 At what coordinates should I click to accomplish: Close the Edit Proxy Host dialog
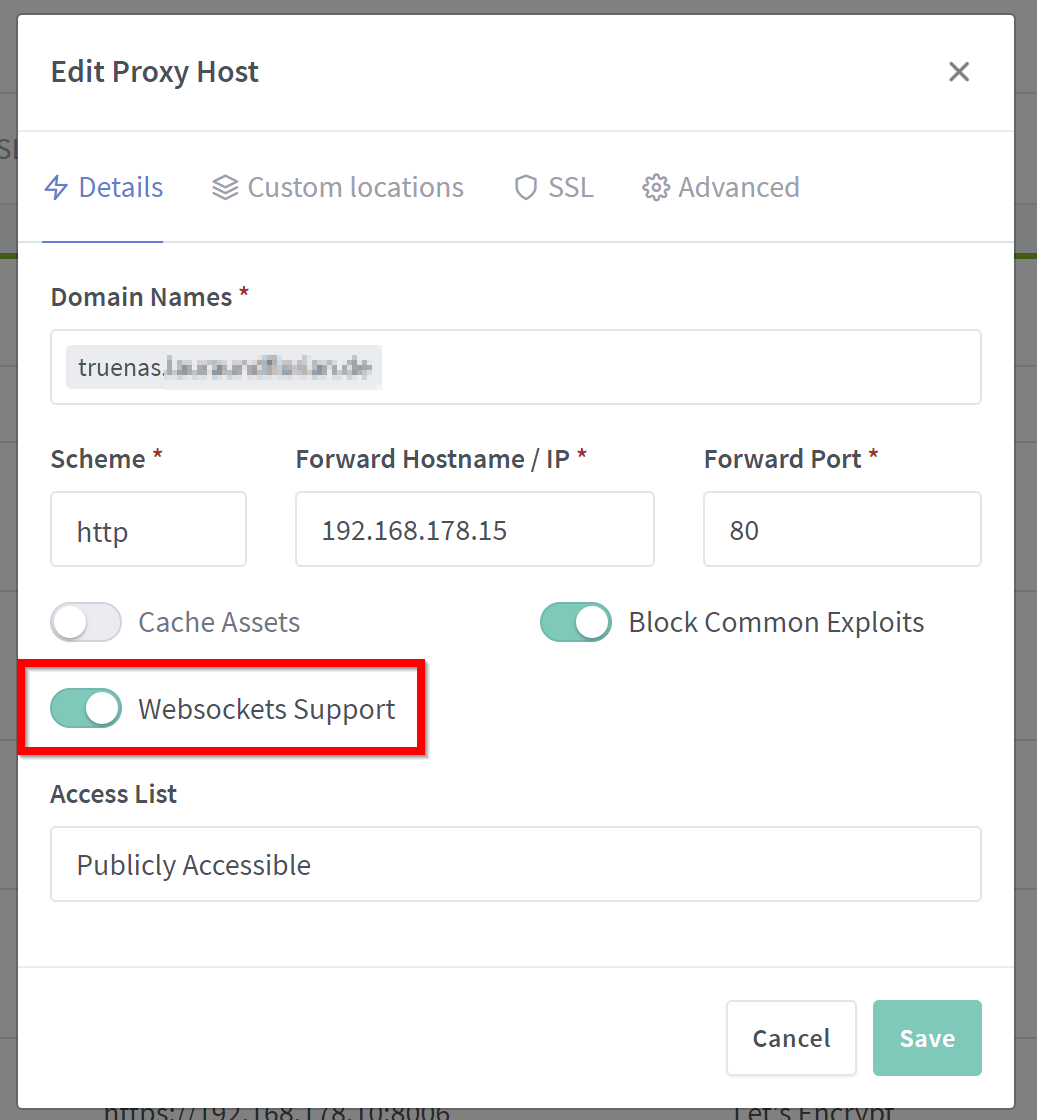click(958, 71)
